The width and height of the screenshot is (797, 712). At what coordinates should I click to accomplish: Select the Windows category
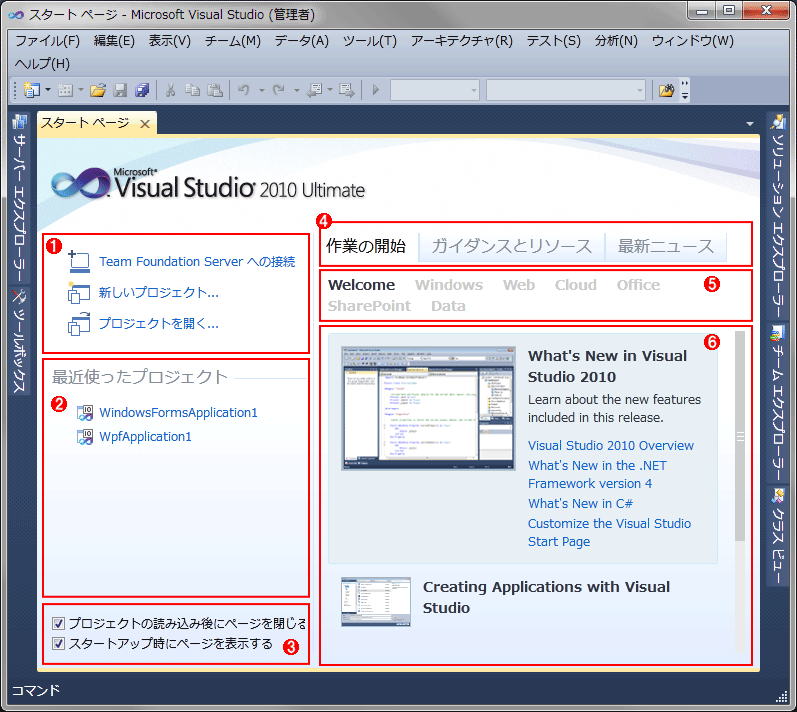[x=449, y=285]
